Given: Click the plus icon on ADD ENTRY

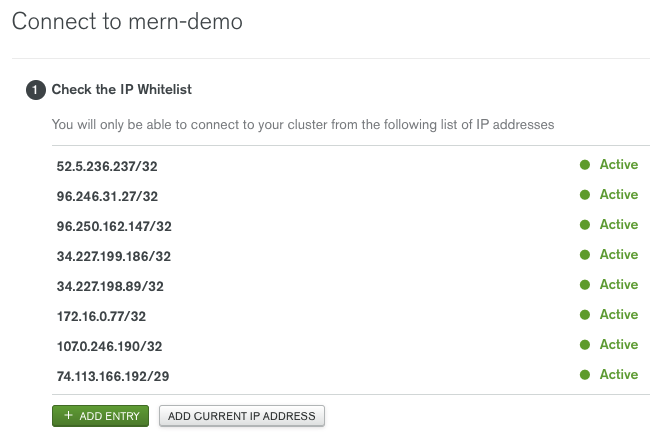Looking at the screenshot, I should click(x=68, y=415).
